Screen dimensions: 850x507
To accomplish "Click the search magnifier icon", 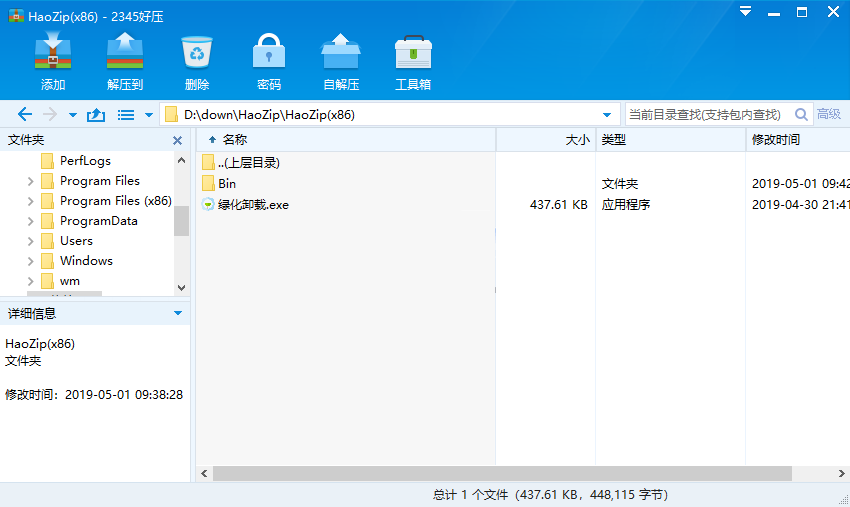I will (x=801, y=115).
